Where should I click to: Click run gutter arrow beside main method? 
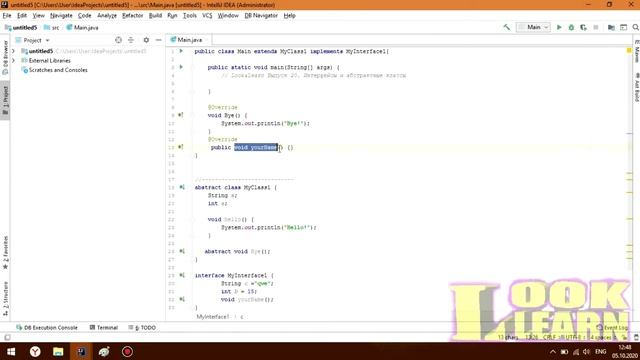181,67
